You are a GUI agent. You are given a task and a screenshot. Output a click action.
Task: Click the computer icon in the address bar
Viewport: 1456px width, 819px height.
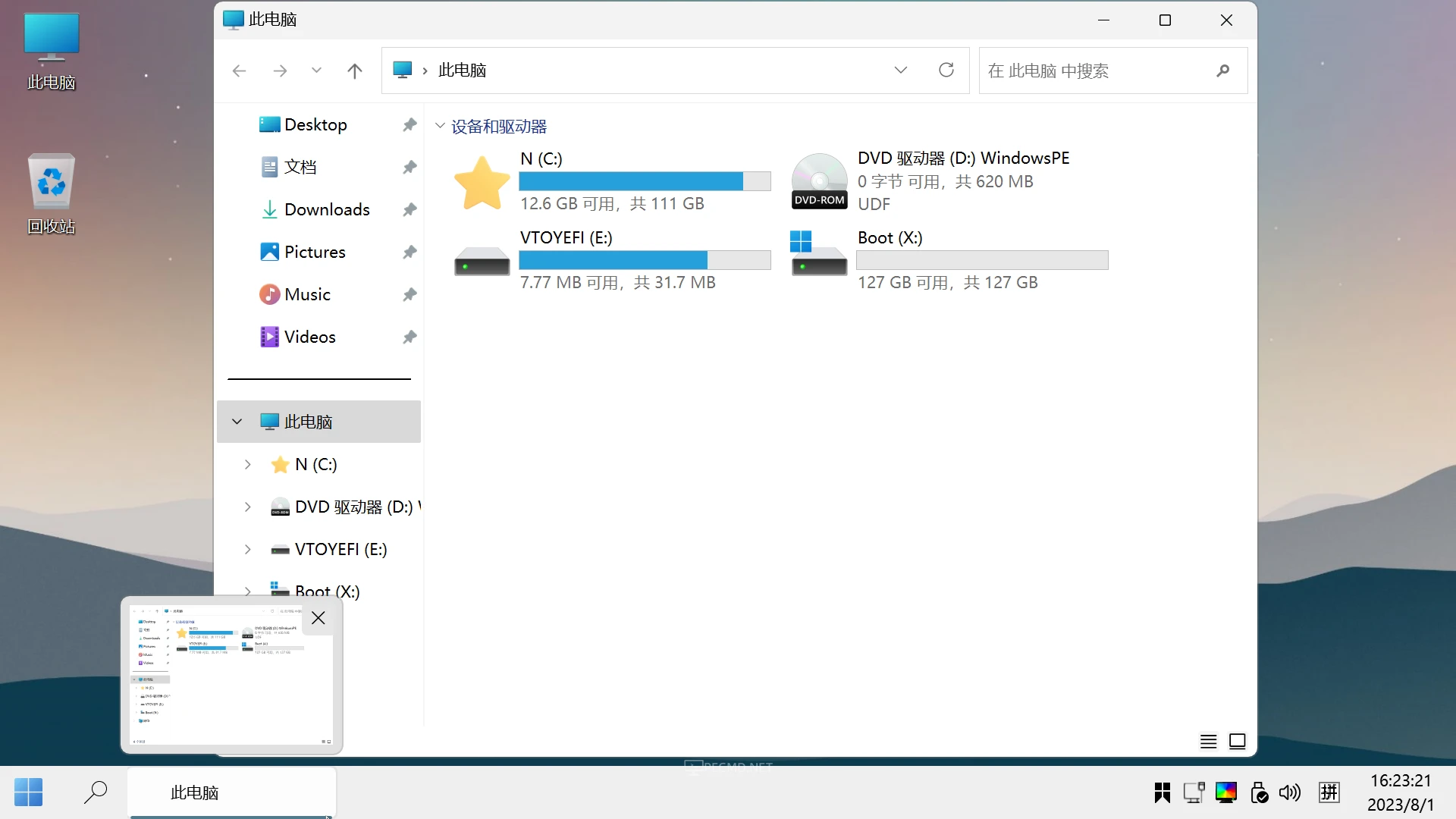tap(403, 70)
